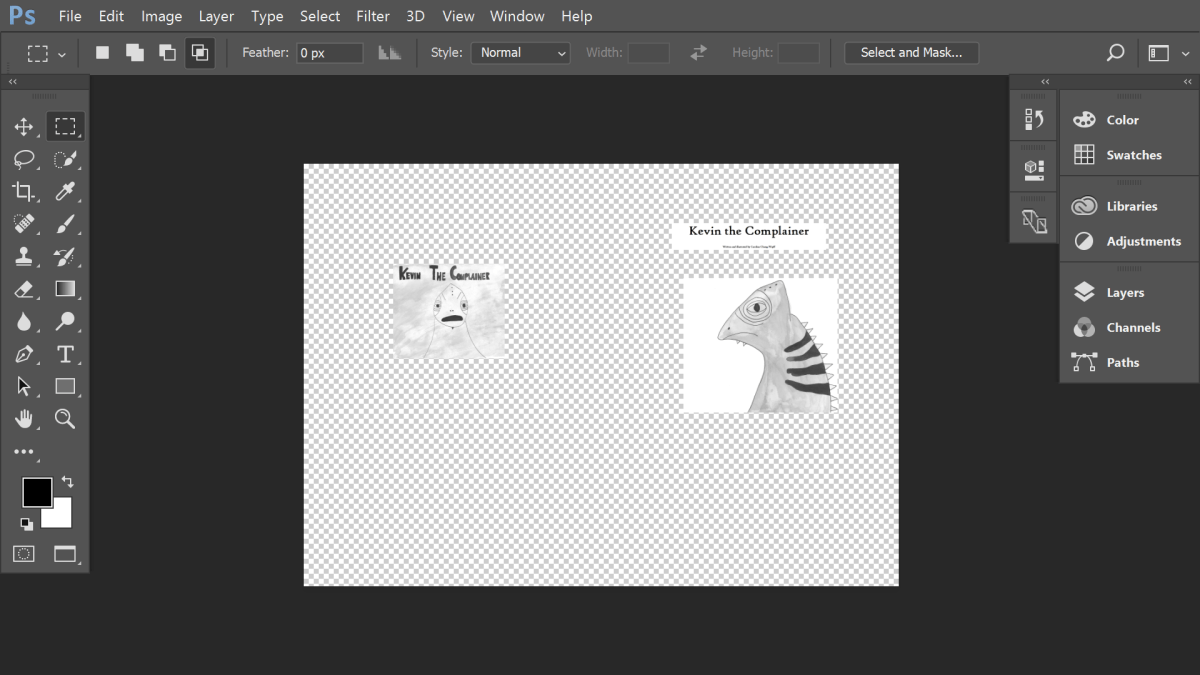Image resolution: width=1200 pixels, height=675 pixels.
Task: Choose the Eraser tool
Action: point(25,289)
